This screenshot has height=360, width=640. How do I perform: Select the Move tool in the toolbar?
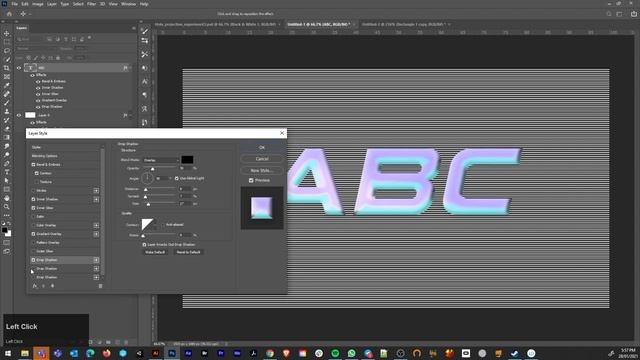(x=7, y=33)
